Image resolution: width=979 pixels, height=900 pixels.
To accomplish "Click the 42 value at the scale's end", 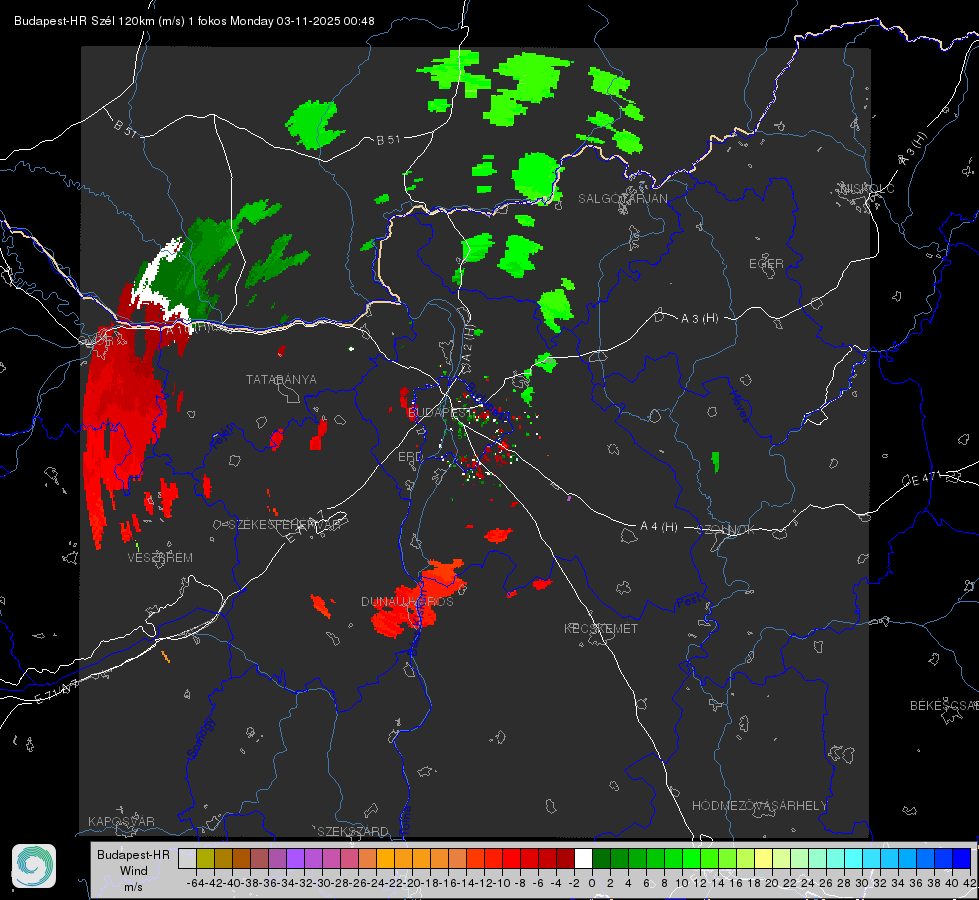I will tap(968, 883).
